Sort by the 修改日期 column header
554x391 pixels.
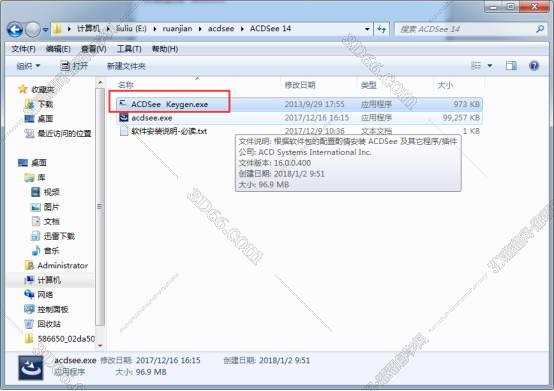pyautogui.click(x=300, y=85)
